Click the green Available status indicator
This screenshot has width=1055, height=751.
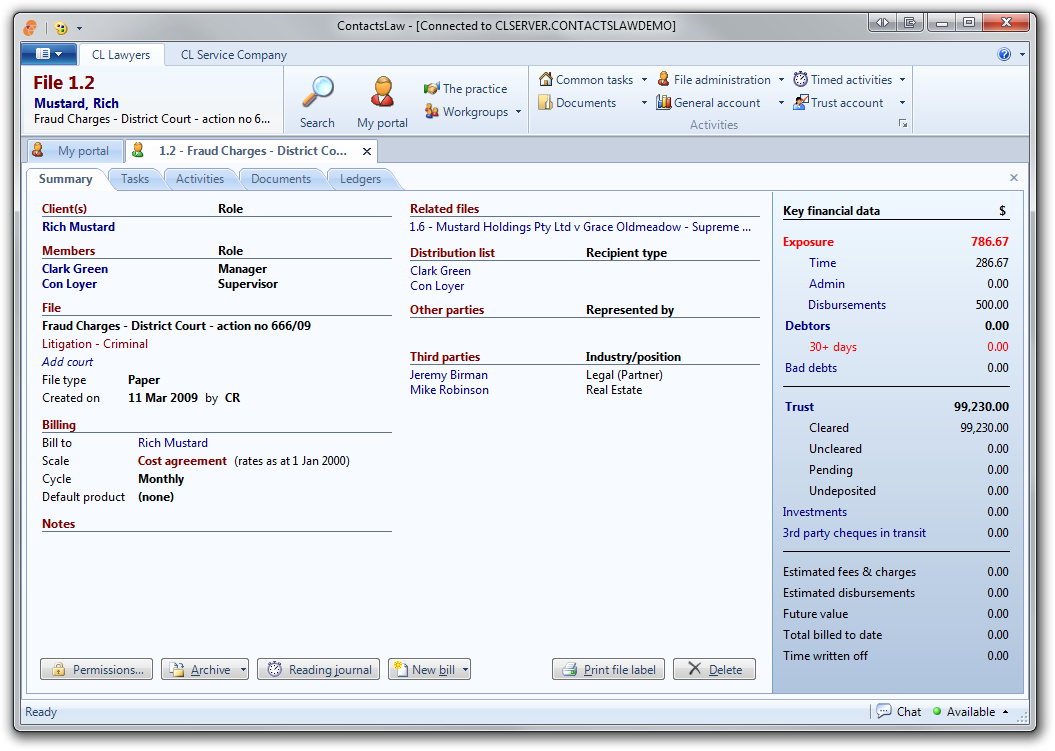(937, 711)
